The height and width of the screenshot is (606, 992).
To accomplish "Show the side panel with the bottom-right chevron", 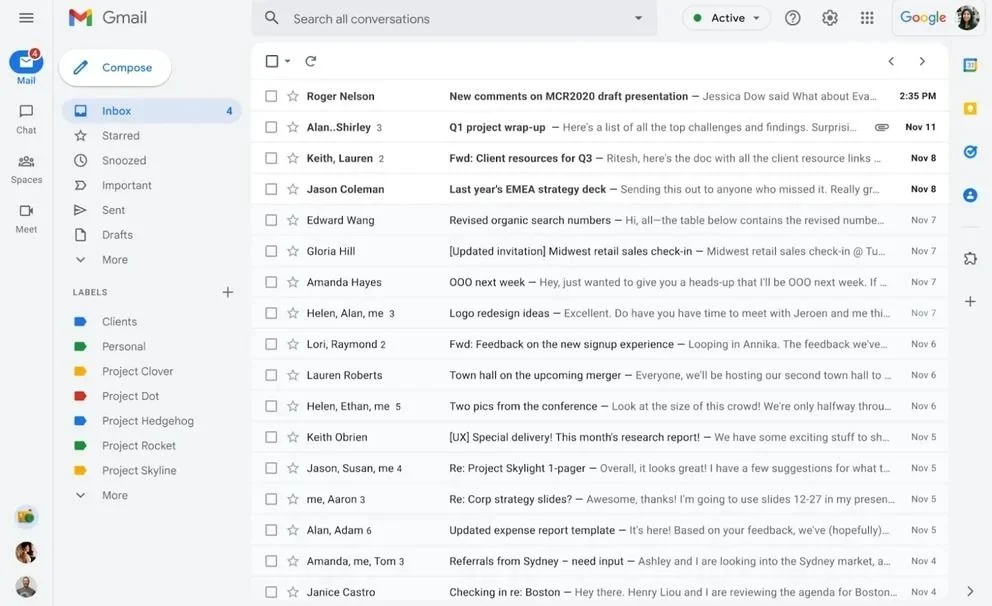I will click(970, 591).
